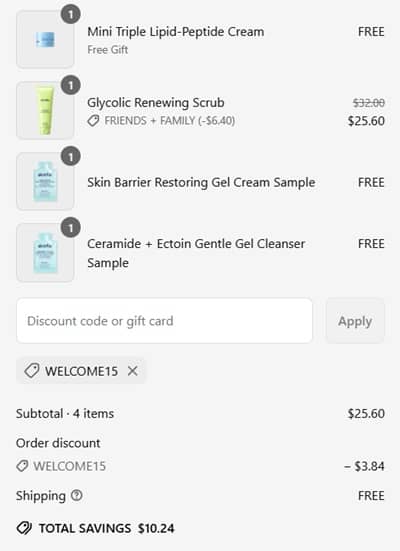Click the Glycolic Renewing Scrub product name
The width and height of the screenshot is (400, 551).
pos(156,103)
